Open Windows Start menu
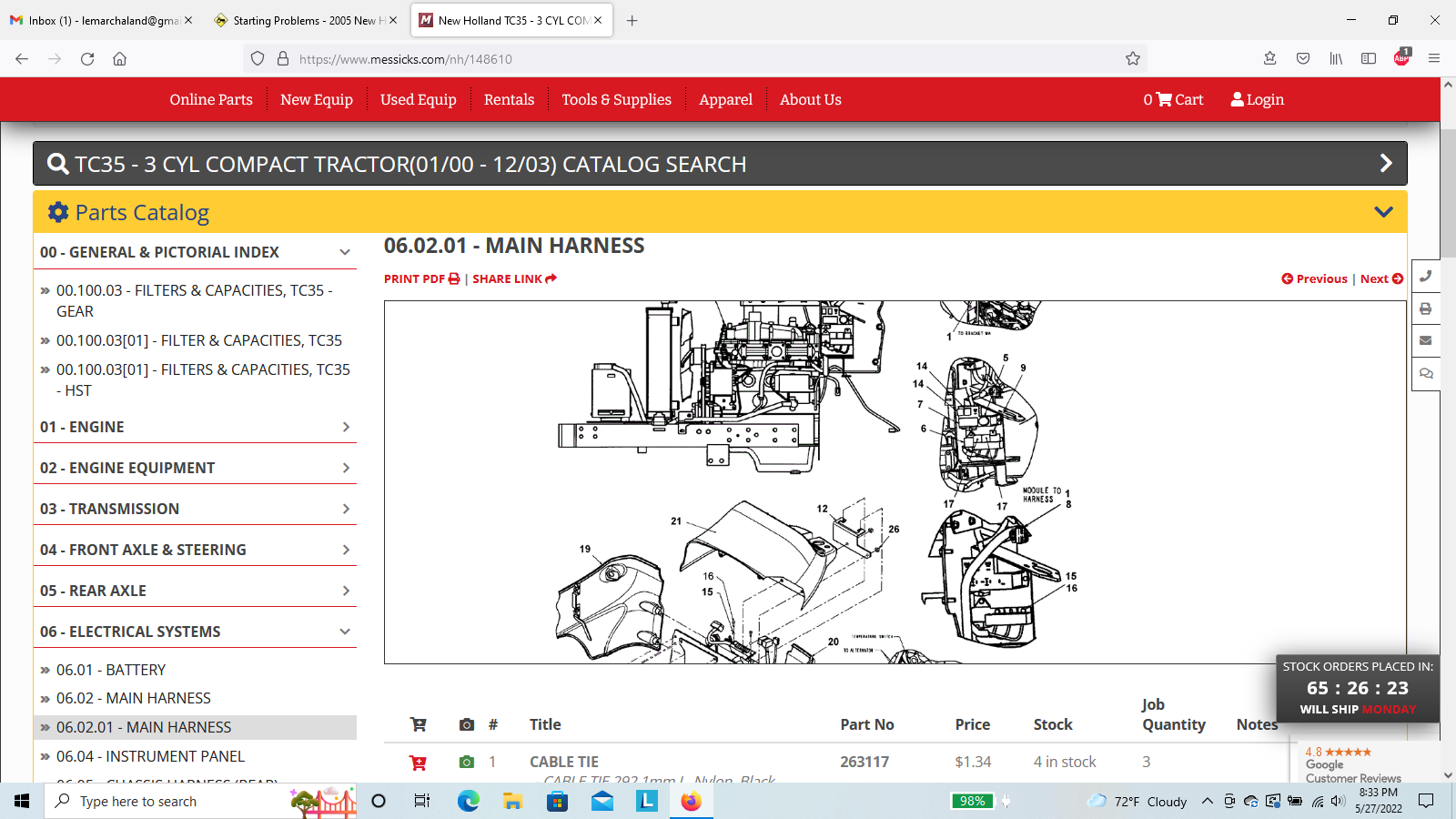The width and height of the screenshot is (1456, 819). (22, 801)
